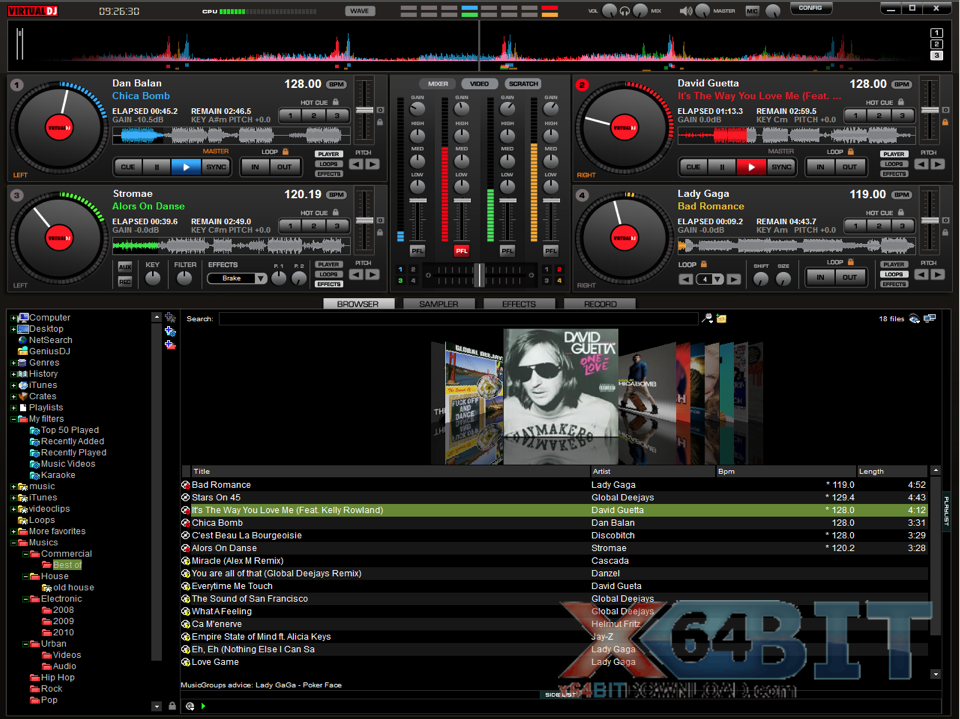This screenshot has width=960, height=719.
Task: Open the effect dropdown showing Brake
Action: coord(261,279)
